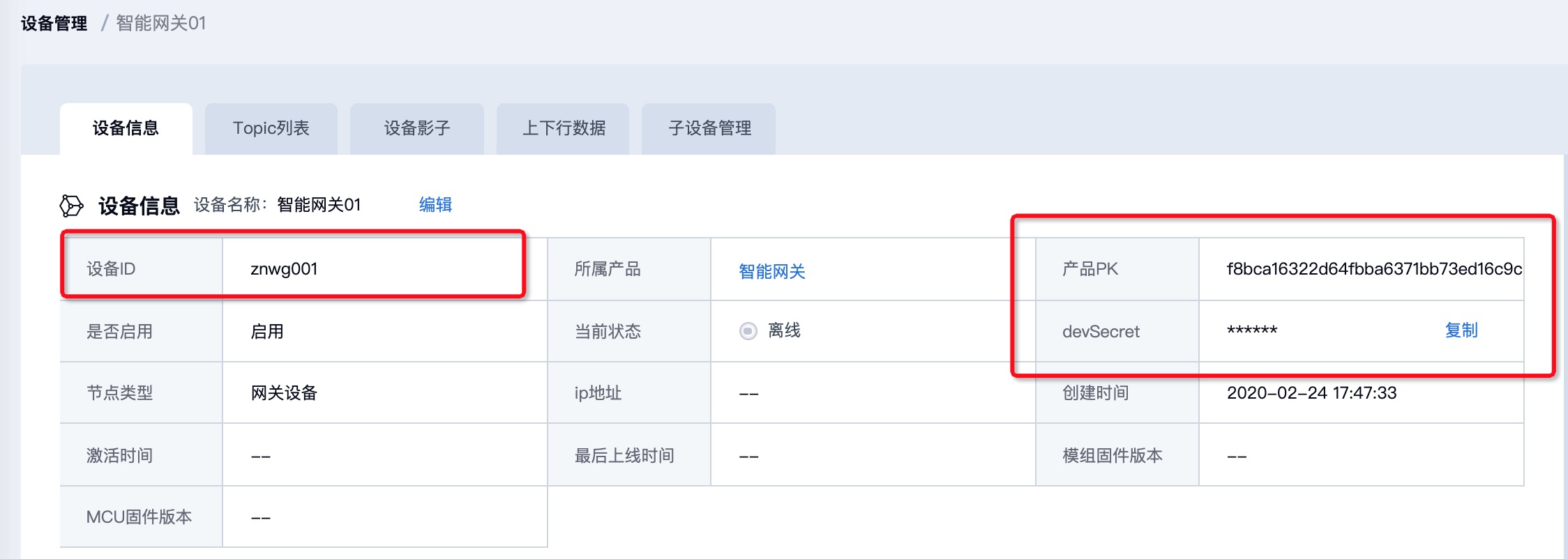Viewport: 1568px width, 559px height.
Task: Open the 智能网关 product link
Action: pos(771,271)
